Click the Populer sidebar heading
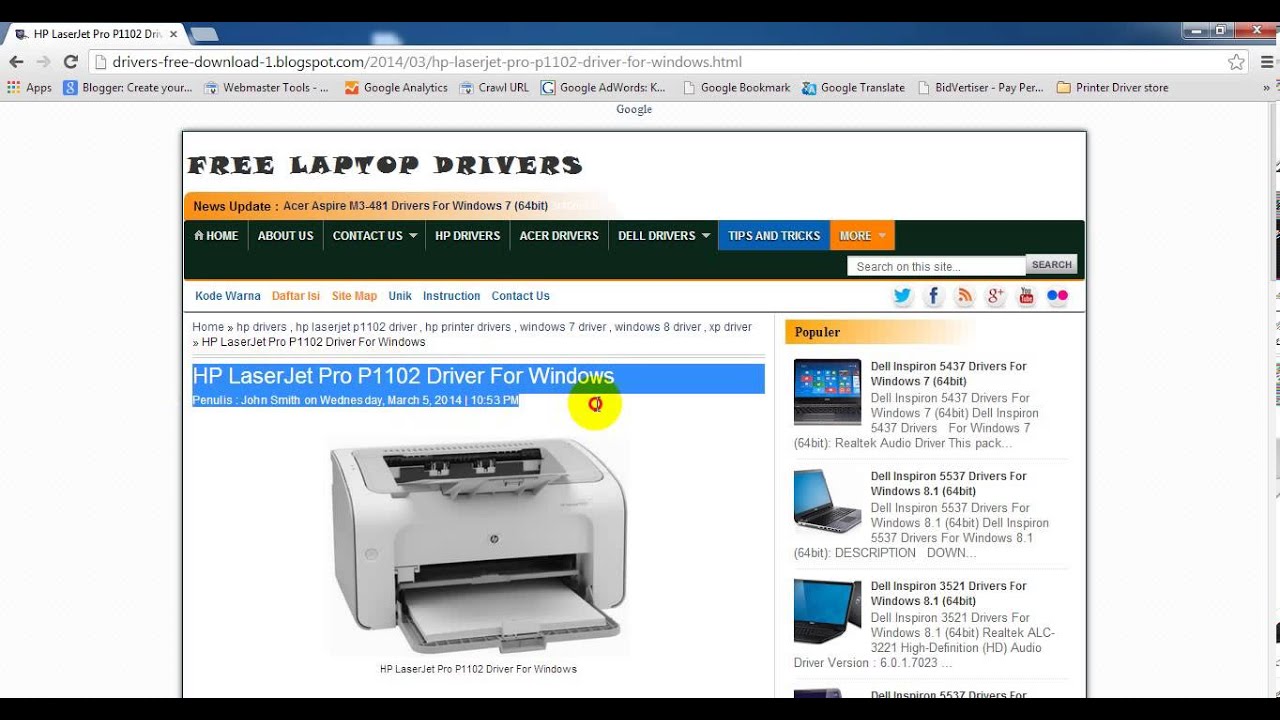Screen dimensions: 1280x720 click(x=817, y=332)
